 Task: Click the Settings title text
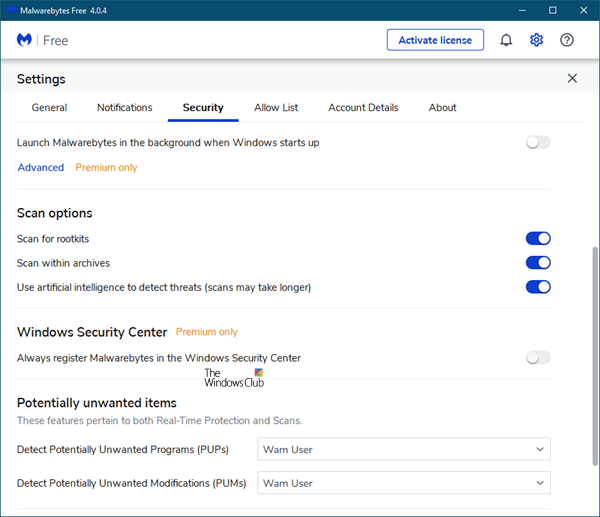tap(41, 79)
